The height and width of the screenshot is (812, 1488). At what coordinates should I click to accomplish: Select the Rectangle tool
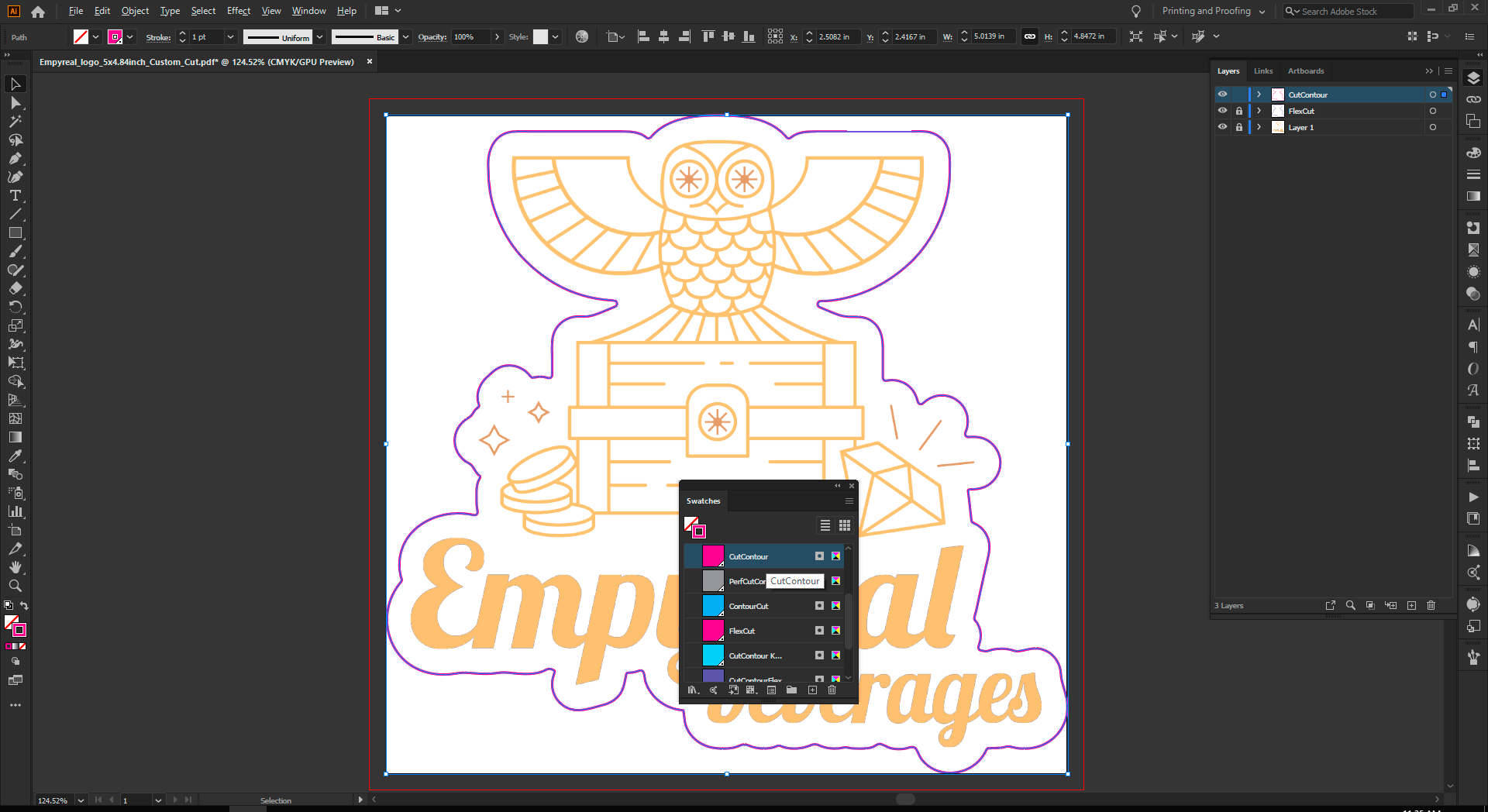15,232
